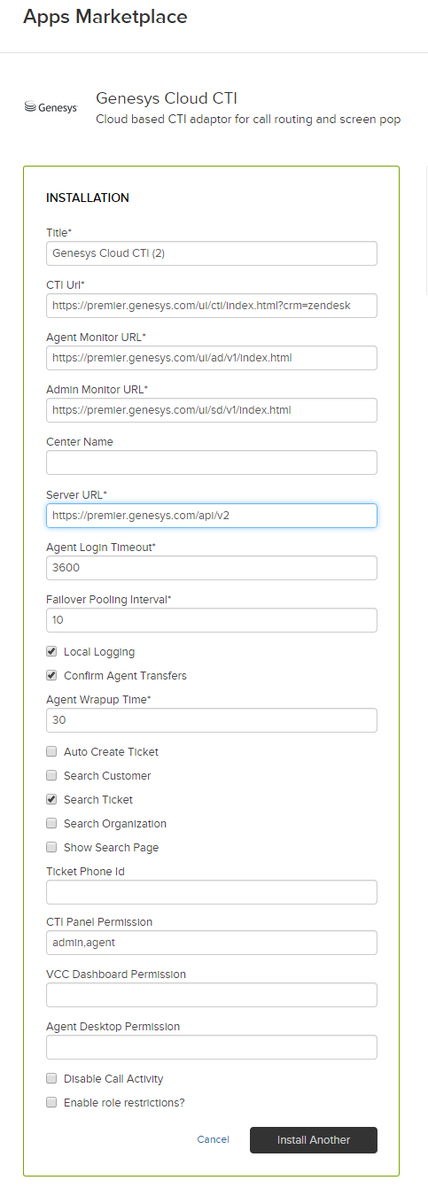Tick the Show Search Page checkbox
428x1196 pixels.
coord(52,847)
